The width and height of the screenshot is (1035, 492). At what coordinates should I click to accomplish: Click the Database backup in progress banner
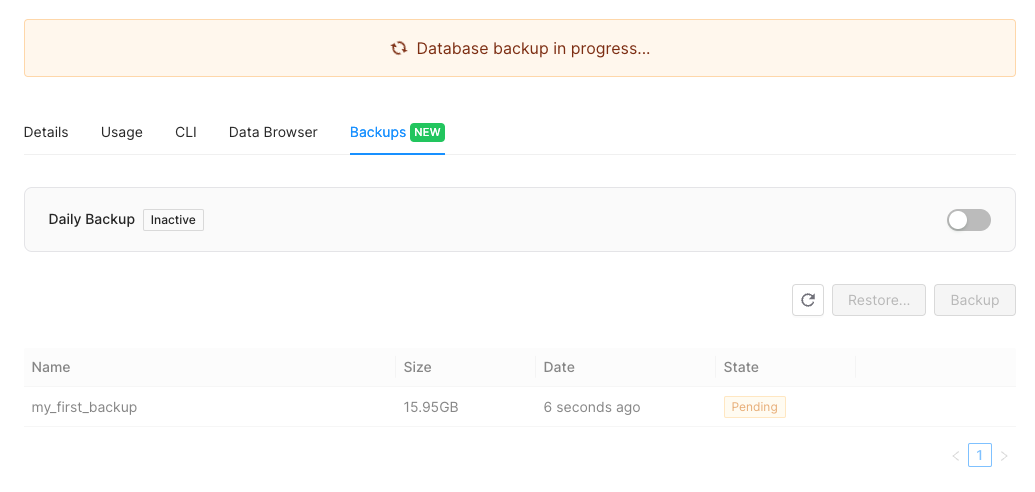[x=519, y=48]
